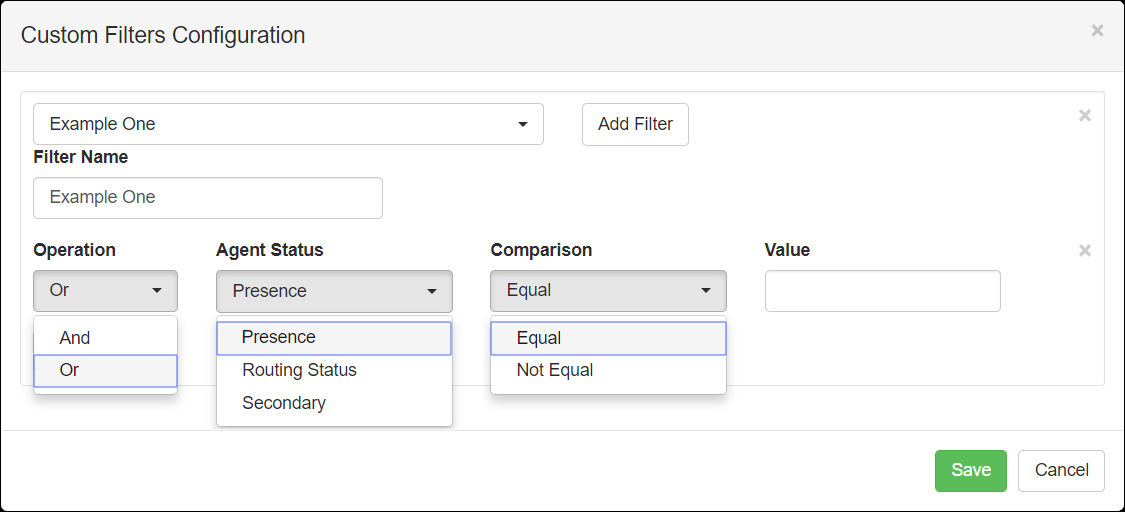Viewport: 1125px width, 512px height.
Task: Select Routing Status option
Action: [334, 371]
